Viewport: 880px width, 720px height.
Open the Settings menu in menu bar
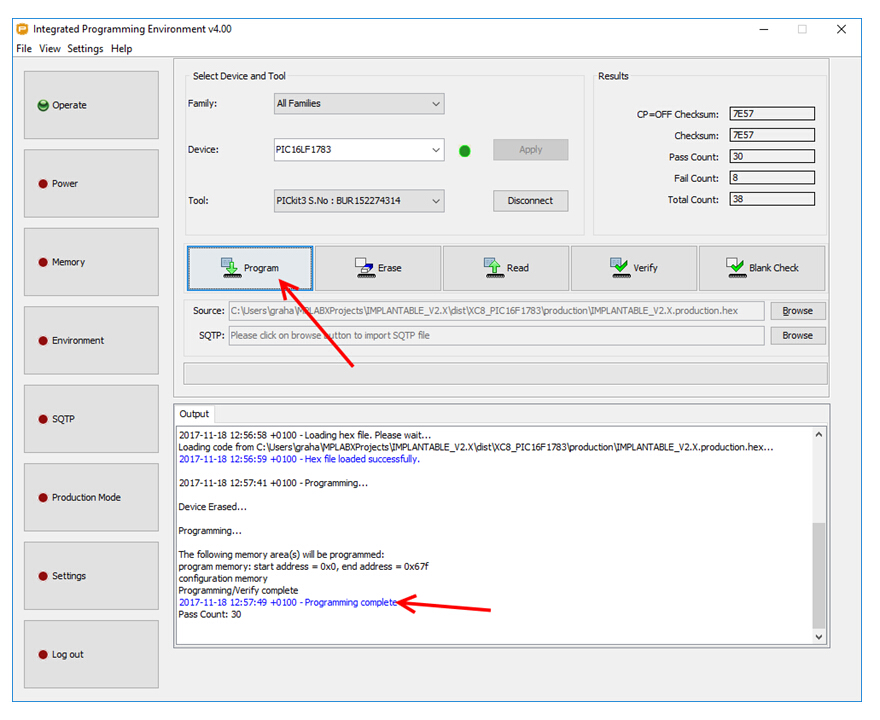[x=85, y=49]
